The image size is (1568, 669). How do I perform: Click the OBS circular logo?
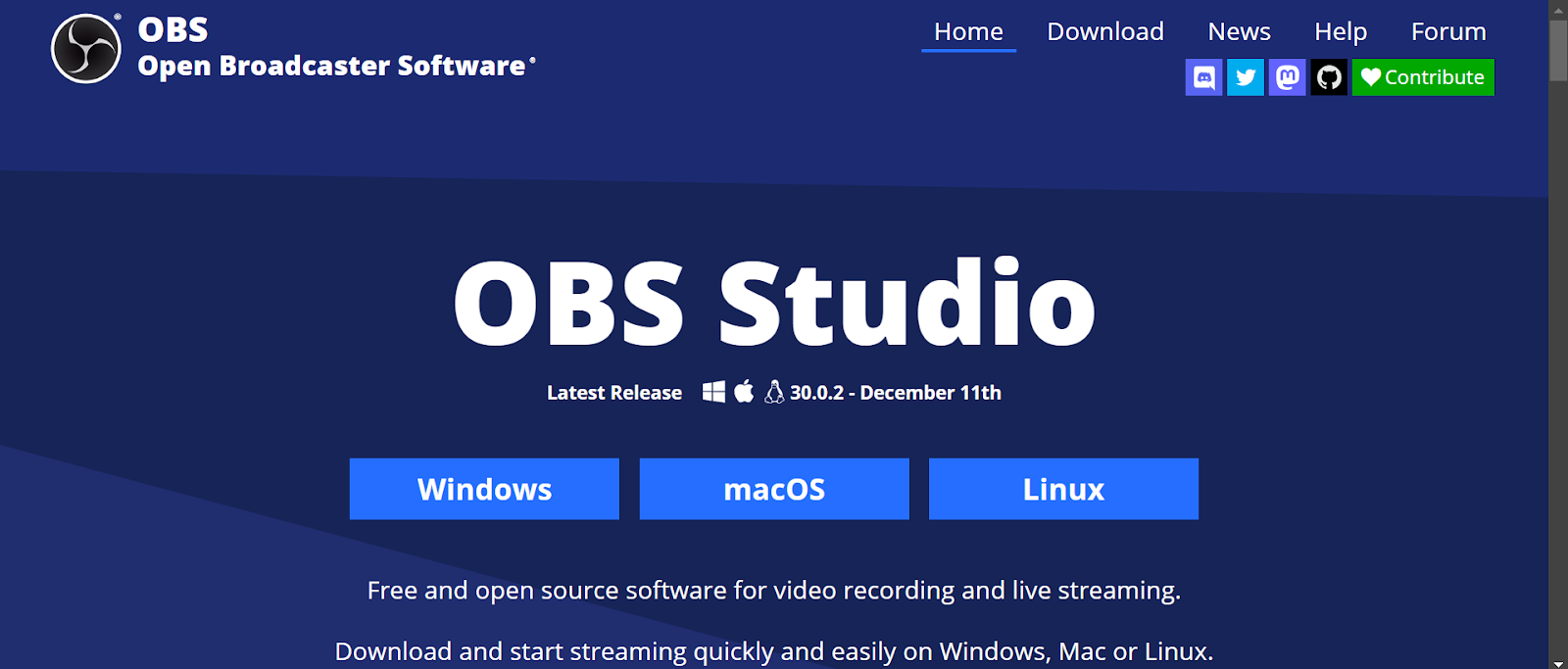(86, 48)
